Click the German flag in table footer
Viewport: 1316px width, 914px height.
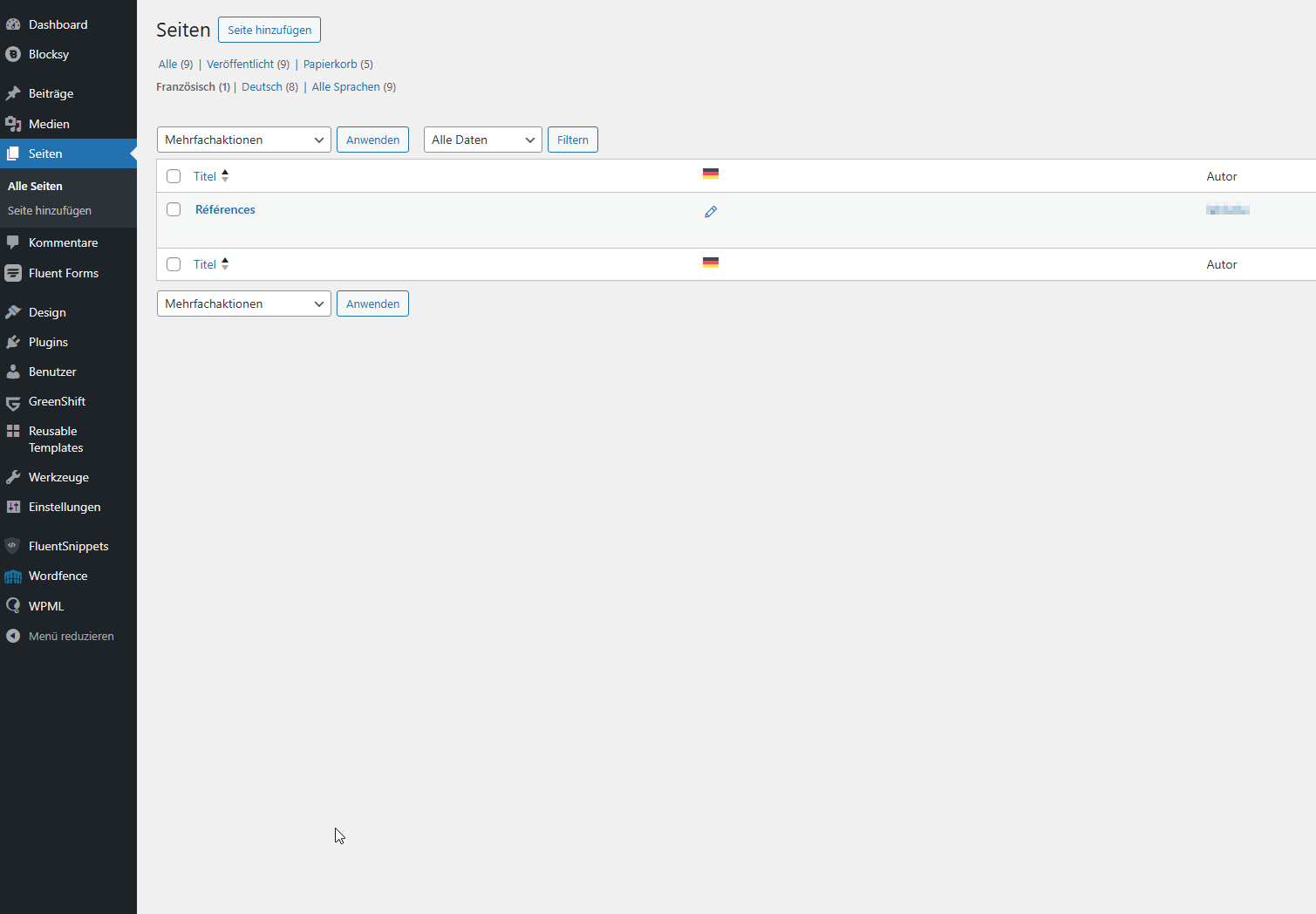click(x=711, y=262)
